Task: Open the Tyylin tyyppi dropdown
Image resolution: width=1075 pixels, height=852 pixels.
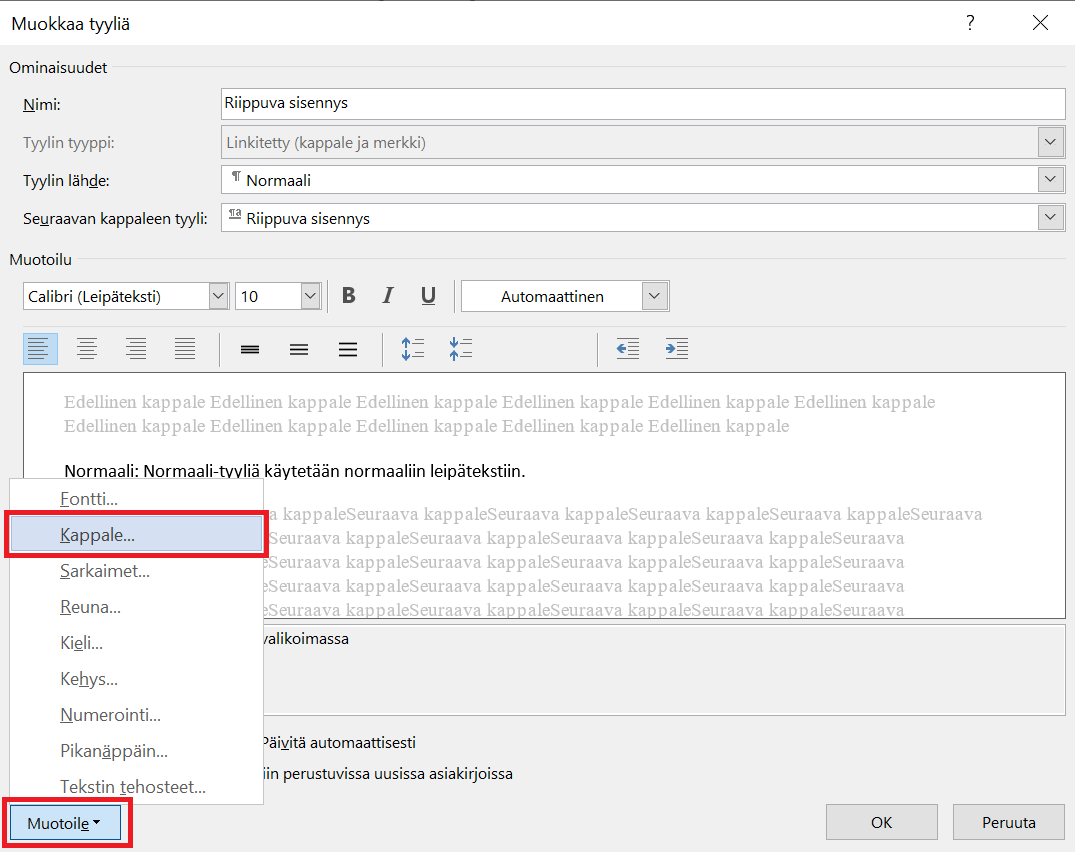Action: [1050, 142]
